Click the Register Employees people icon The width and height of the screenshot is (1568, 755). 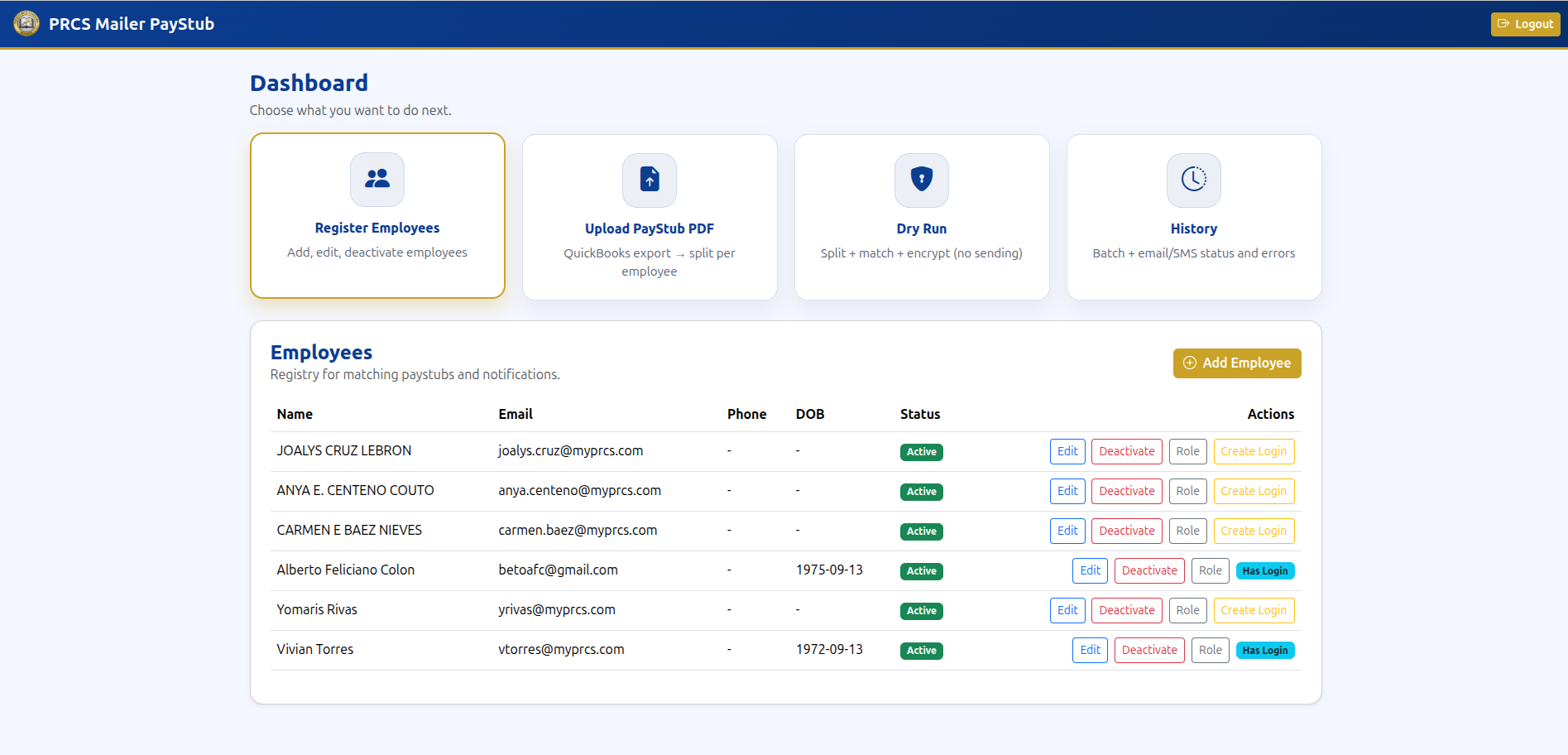(x=377, y=179)
